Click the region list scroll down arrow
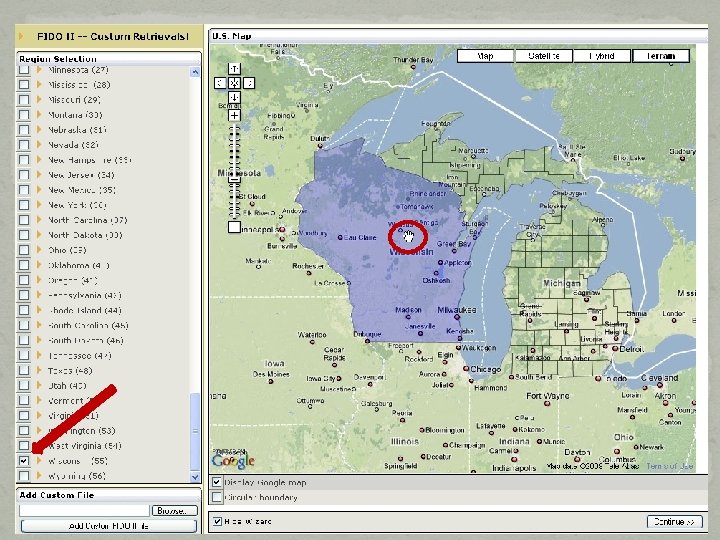The width and height of the screenshot is (720, 540). tap(195, 477)
